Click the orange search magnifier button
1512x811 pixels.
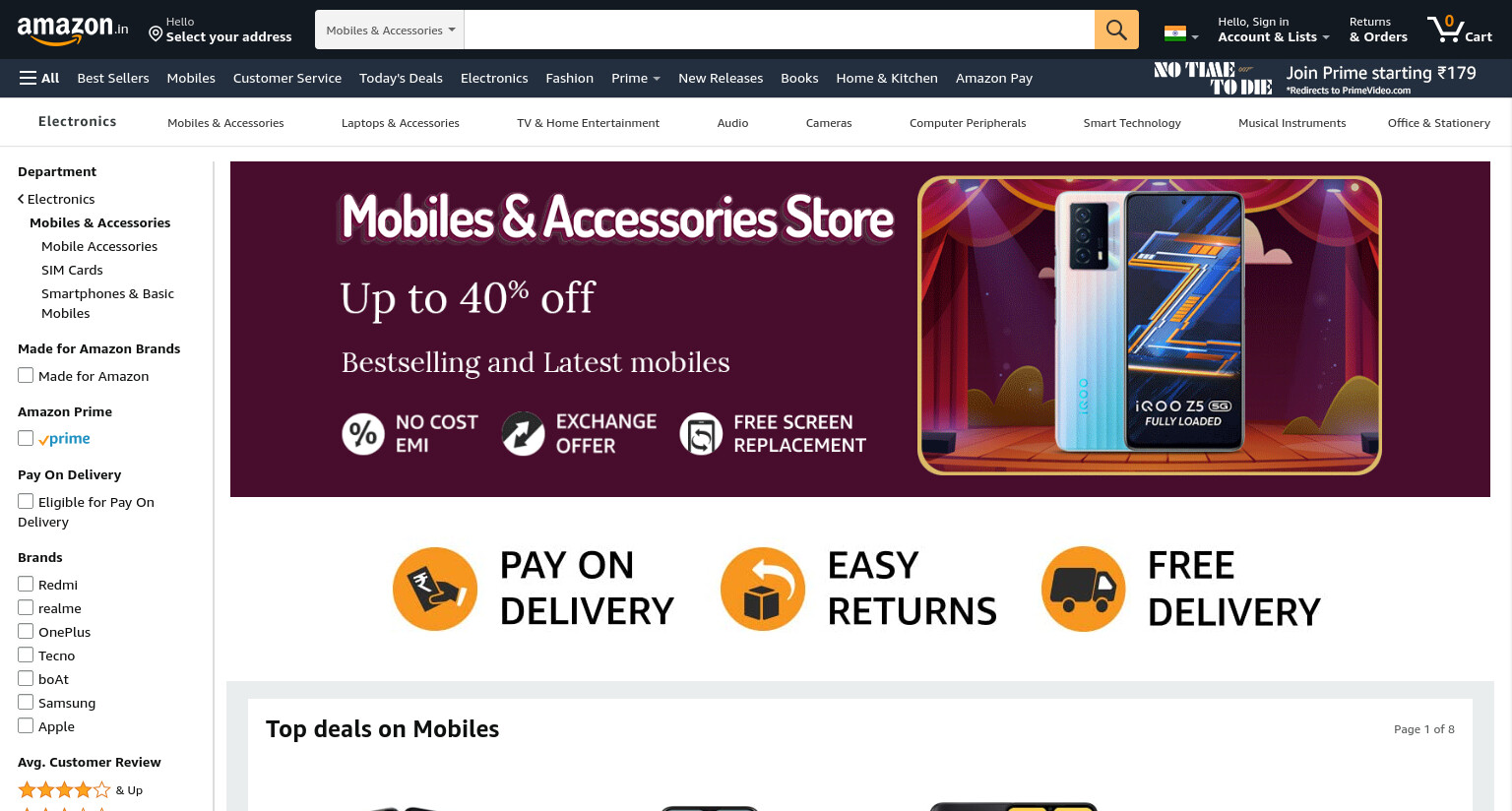point(1116,30)
